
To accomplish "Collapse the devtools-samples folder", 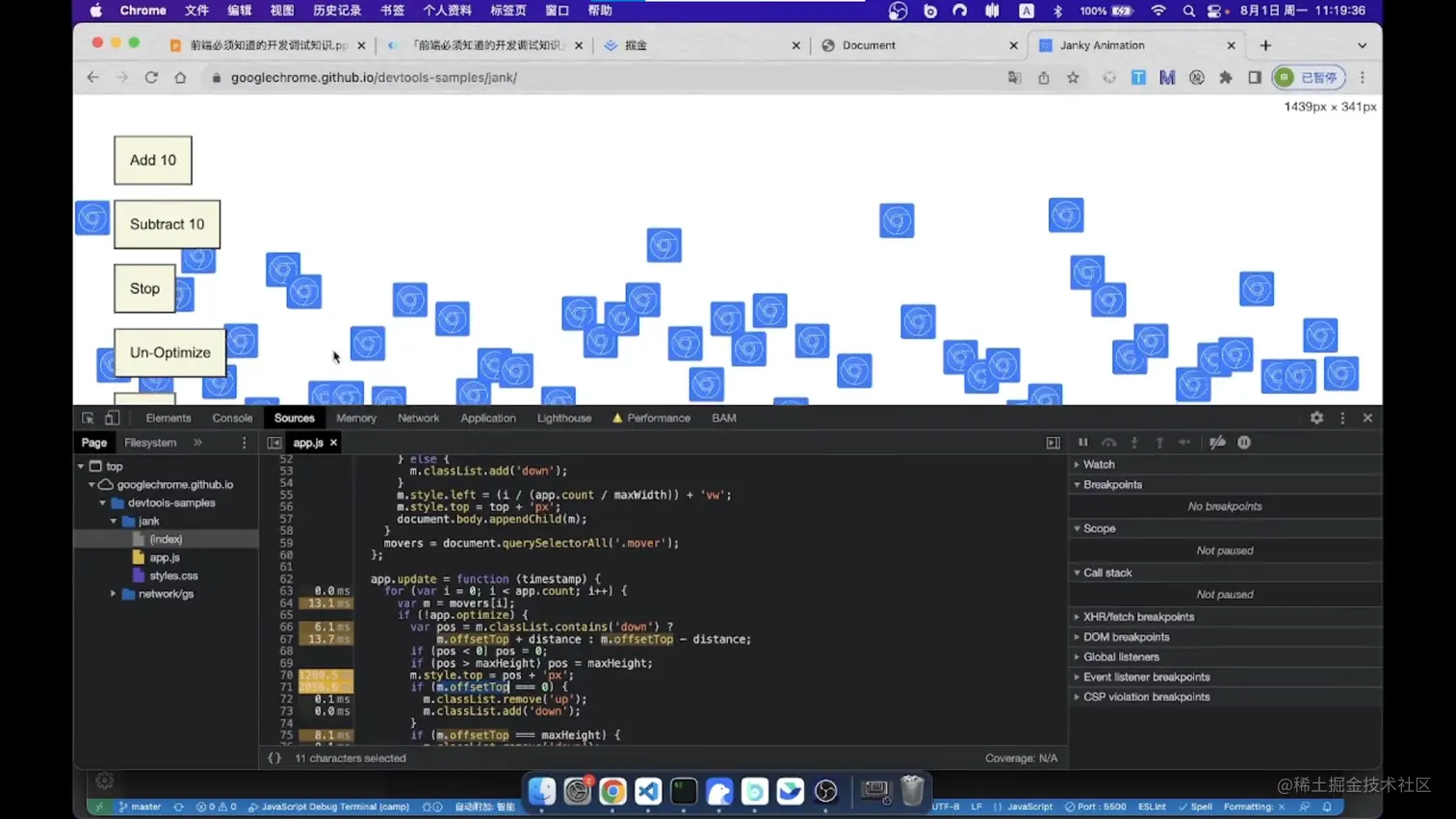I will [103, 503].
